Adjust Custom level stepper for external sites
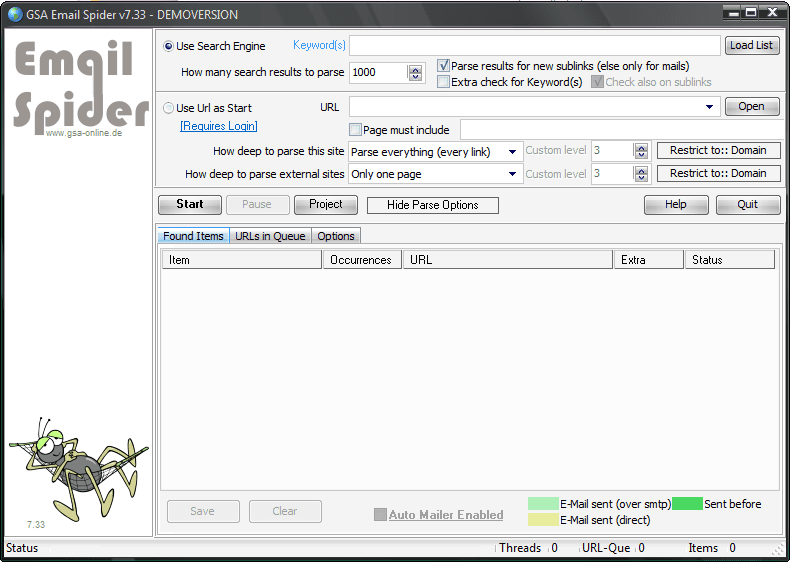This screenshot has height=562, width=790. pyautogui.click(x=641, y=174)
